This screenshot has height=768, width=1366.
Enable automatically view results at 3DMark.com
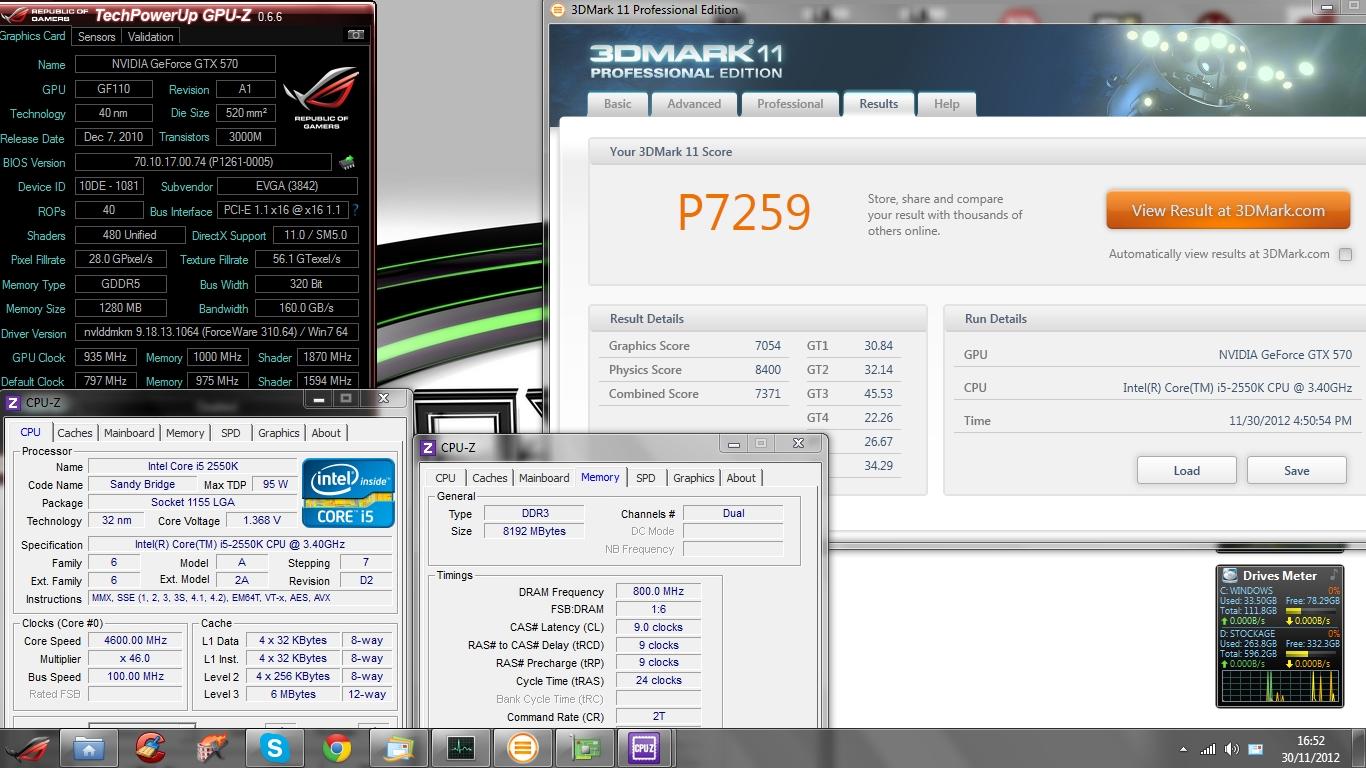[x=1345, y=254]
